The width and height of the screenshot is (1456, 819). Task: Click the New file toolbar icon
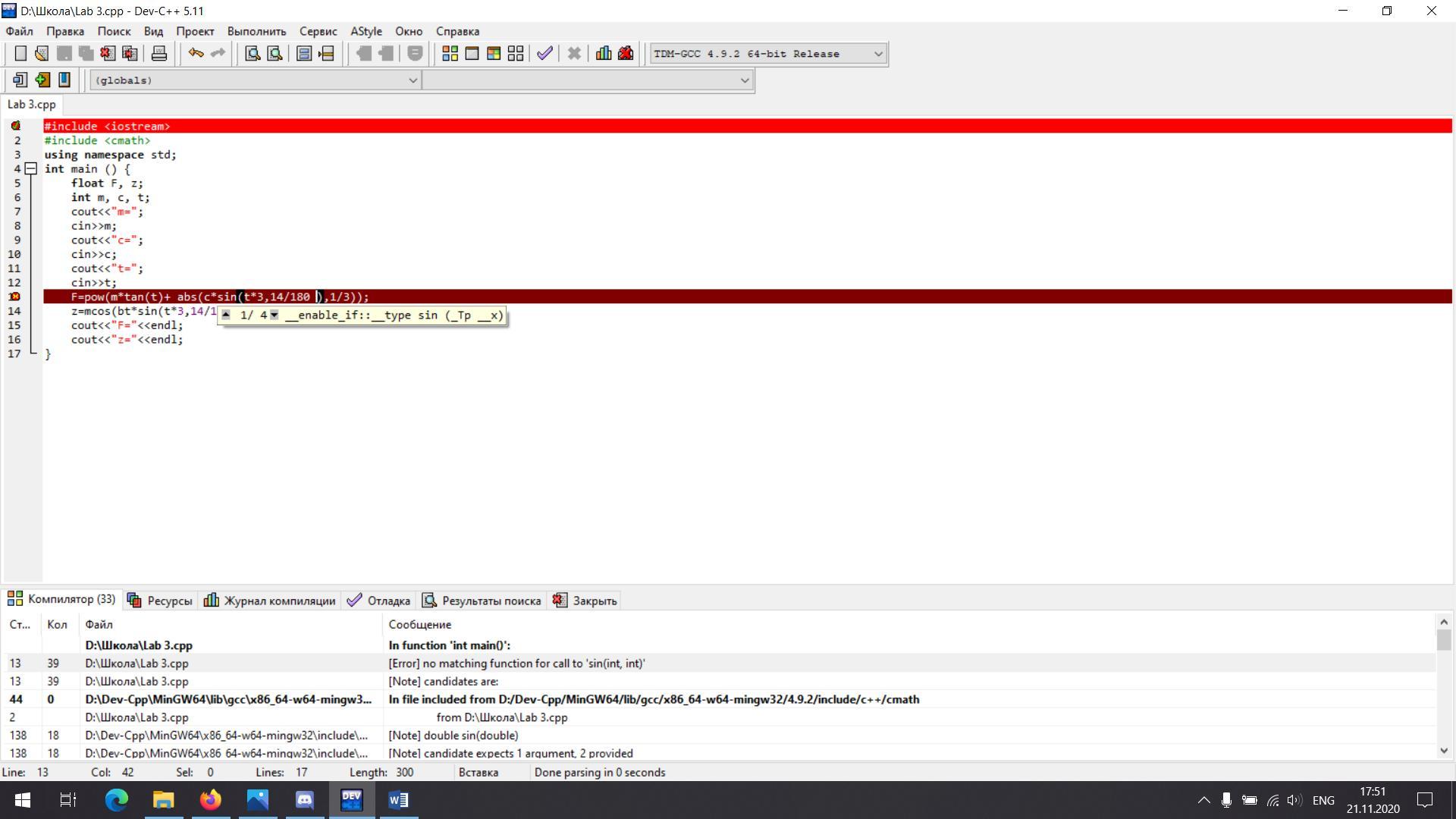(20, 54)
